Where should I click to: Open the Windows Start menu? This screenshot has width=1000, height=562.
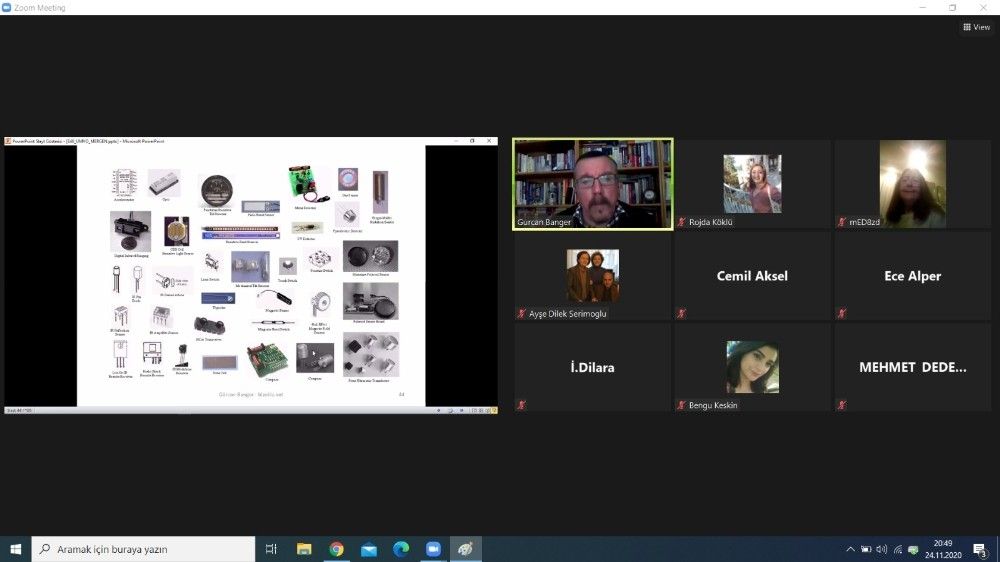(x=16, y=549)
